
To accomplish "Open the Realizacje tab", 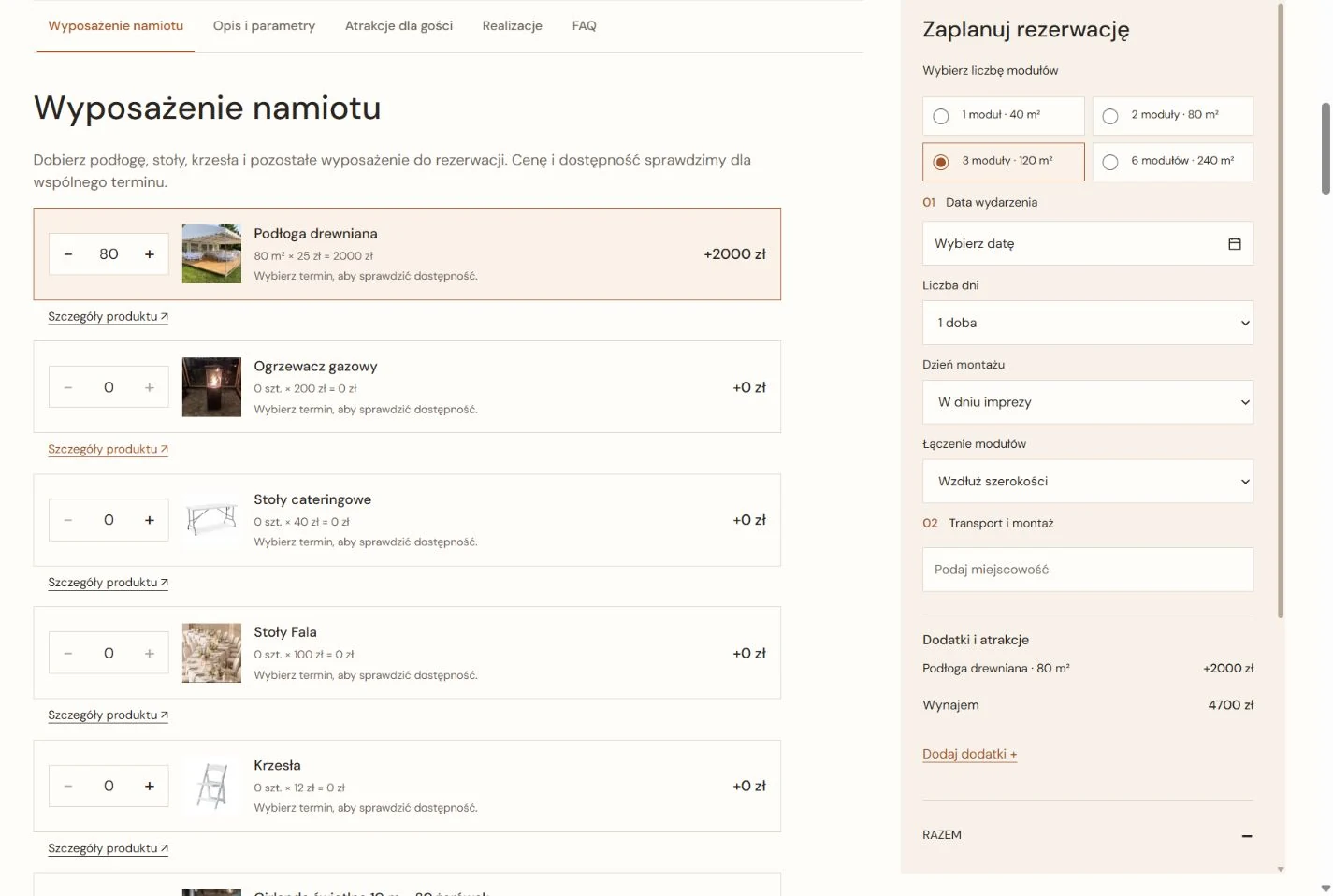I will tap(513, 26).
